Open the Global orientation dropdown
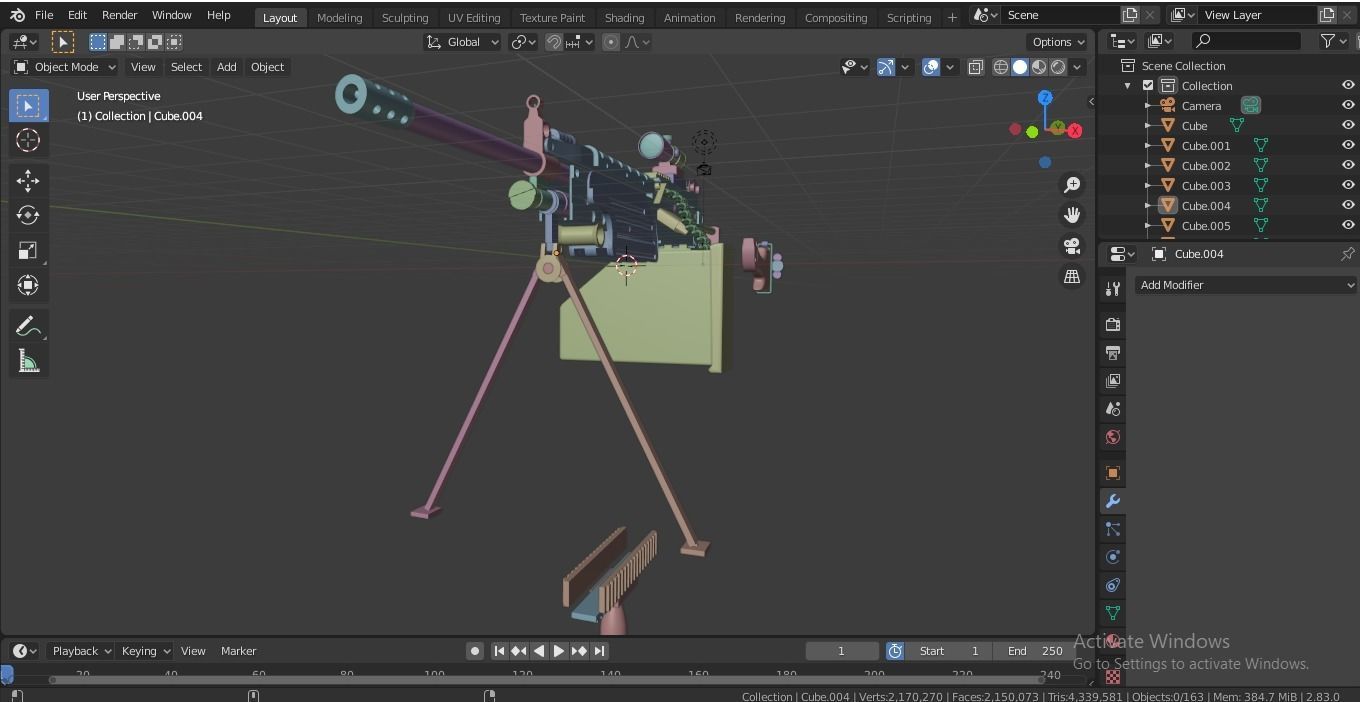 click(x=462, y=42)
